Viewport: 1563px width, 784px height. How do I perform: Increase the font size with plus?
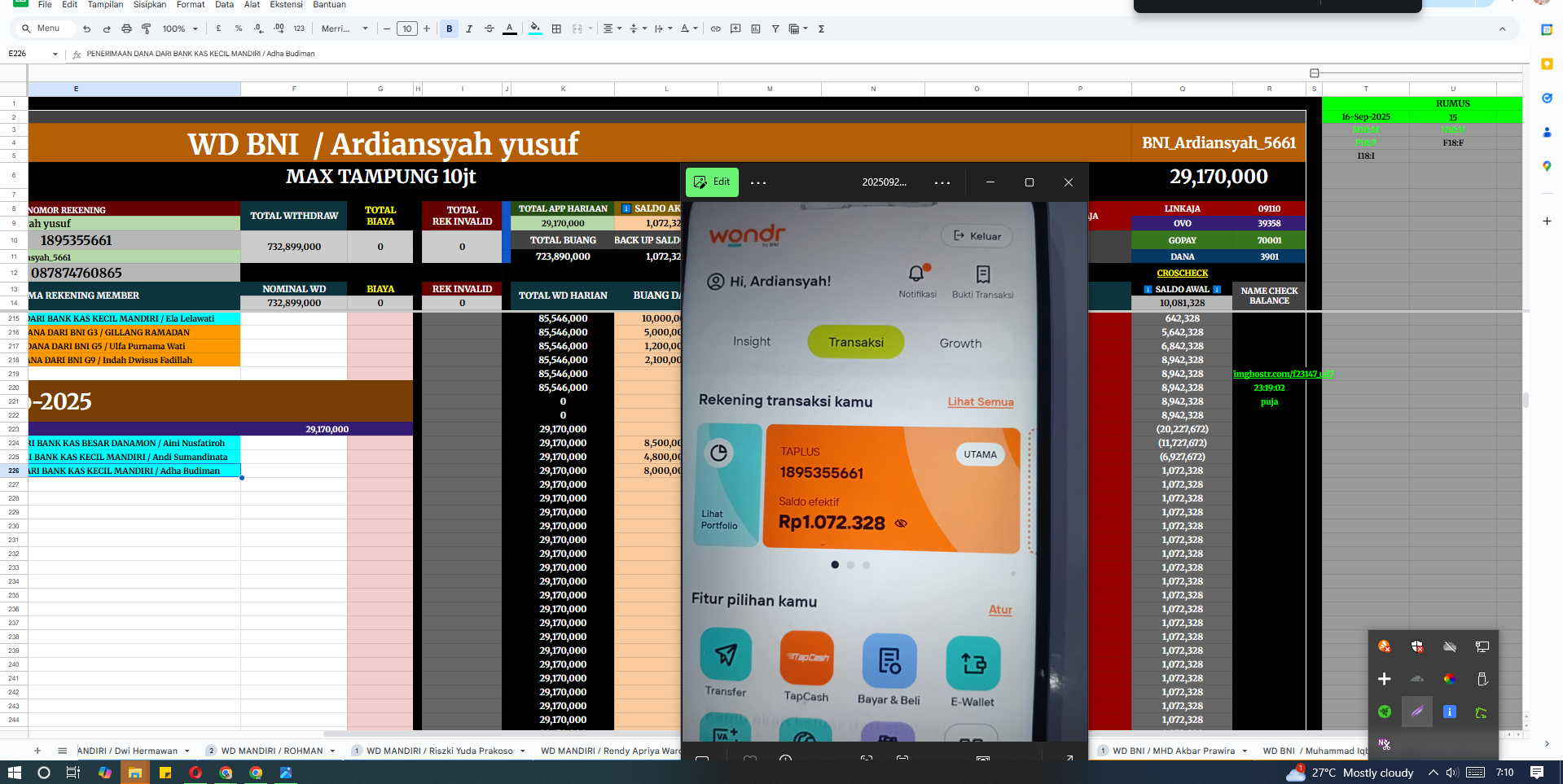pyautogui.click(x=427, y=28)
